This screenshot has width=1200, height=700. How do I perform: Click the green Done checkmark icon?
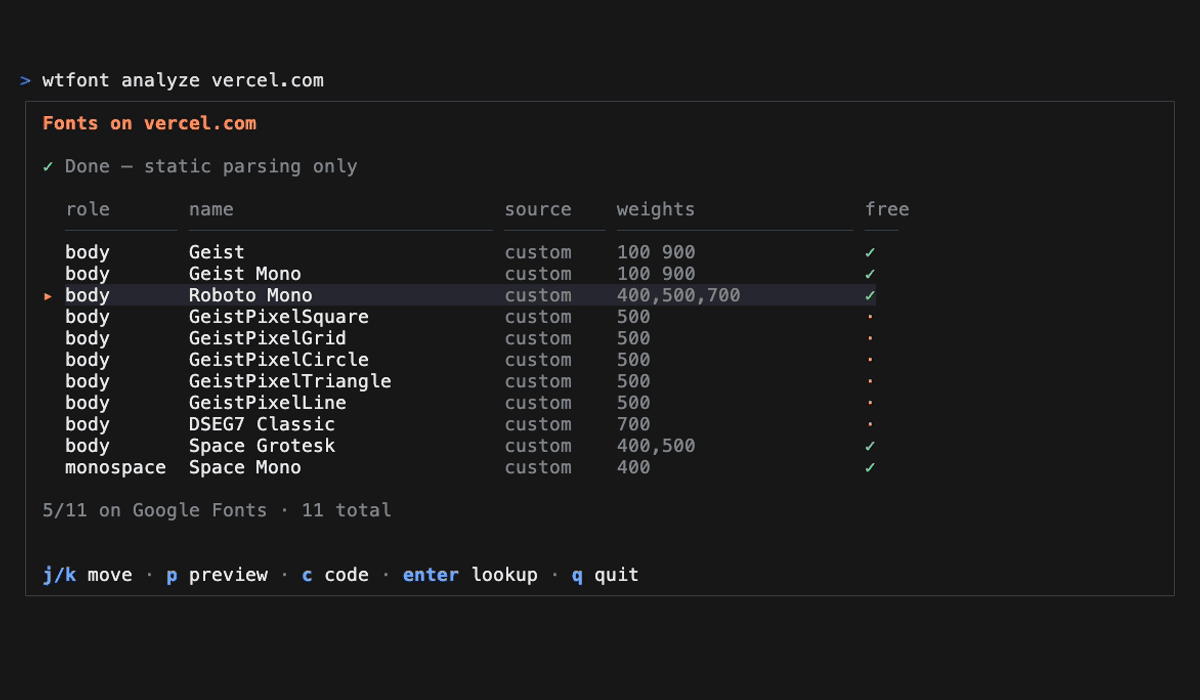click(x=48, y=167)
